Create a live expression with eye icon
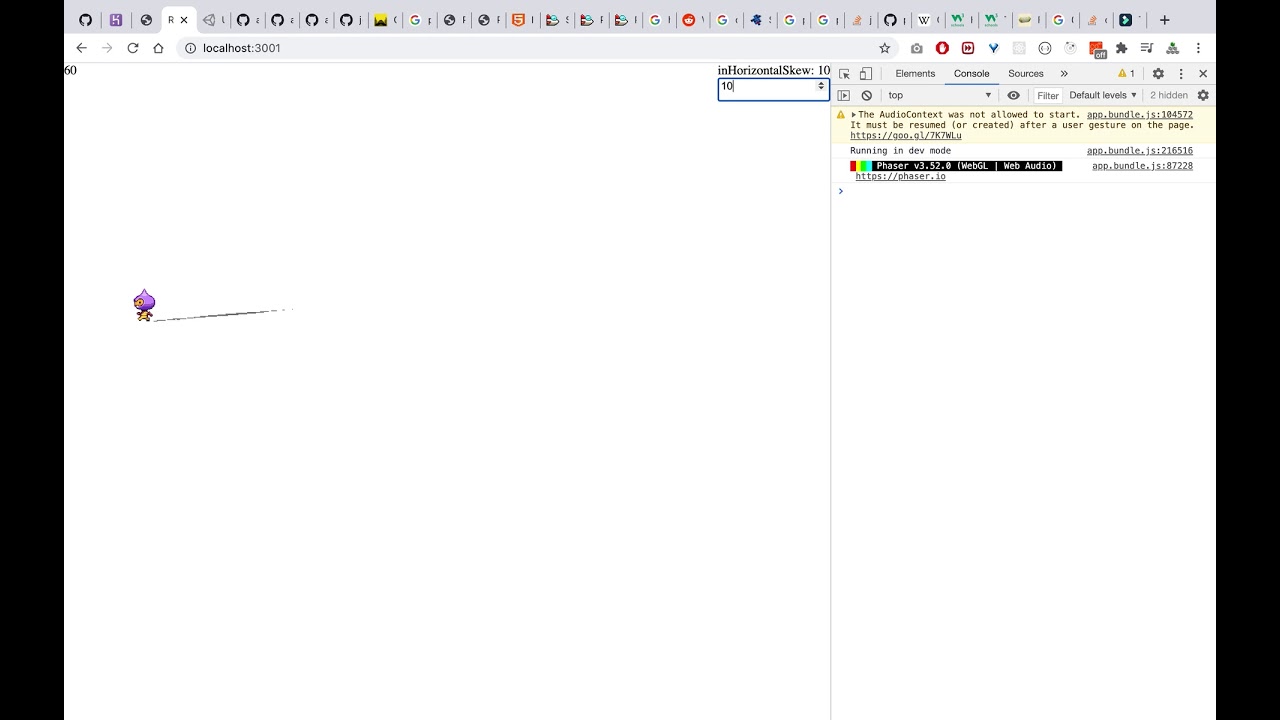 tap(1013, 96)
